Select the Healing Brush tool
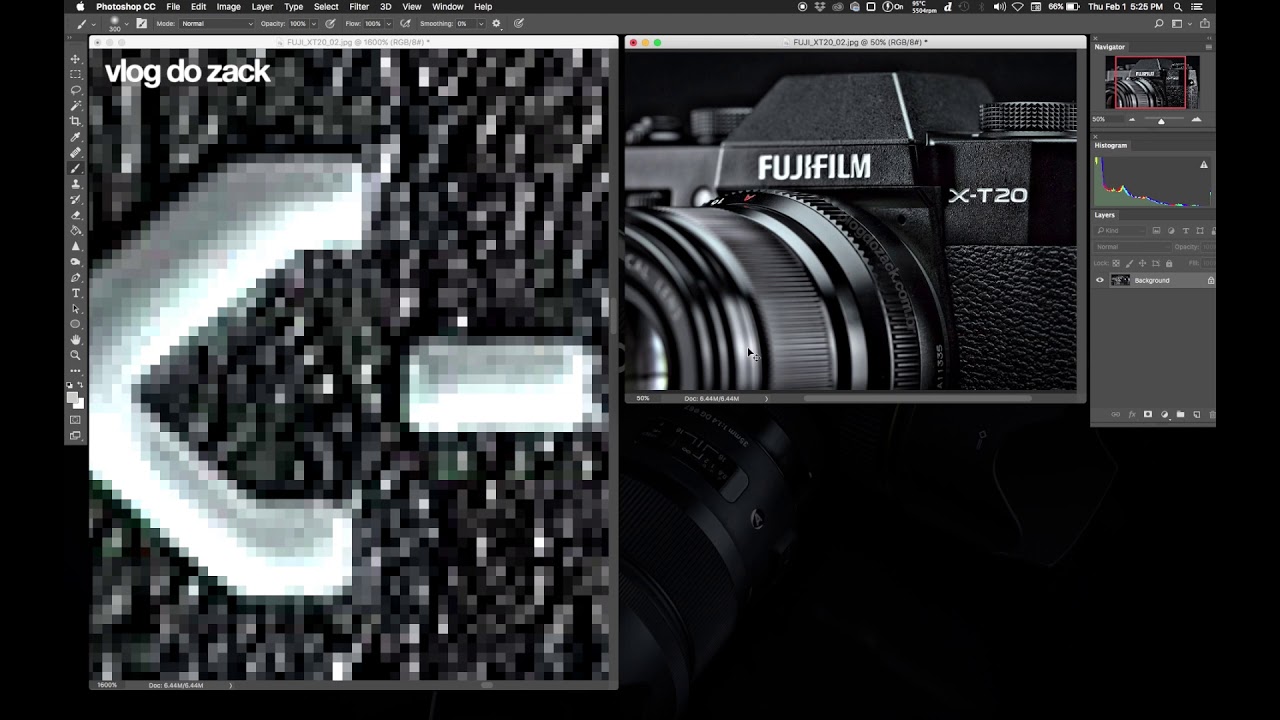Image resolution: width=1280 pixels, height=720 pixels. pyautogui.click(x=75, y=153)
